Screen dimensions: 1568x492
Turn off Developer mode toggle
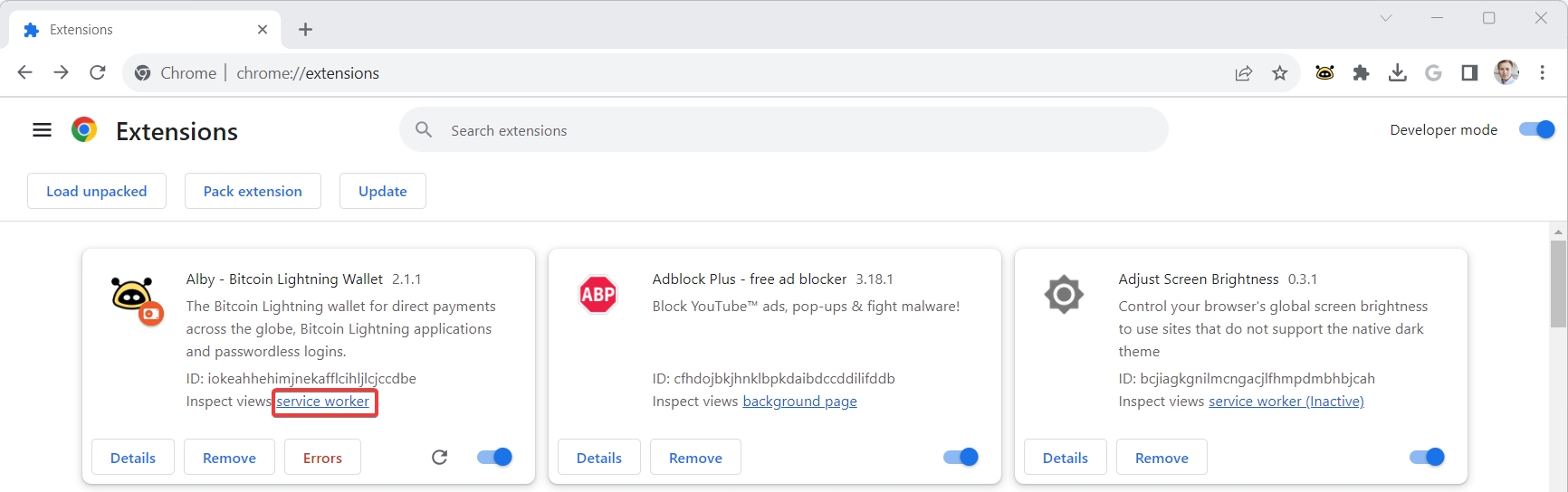pos(1536,129)
